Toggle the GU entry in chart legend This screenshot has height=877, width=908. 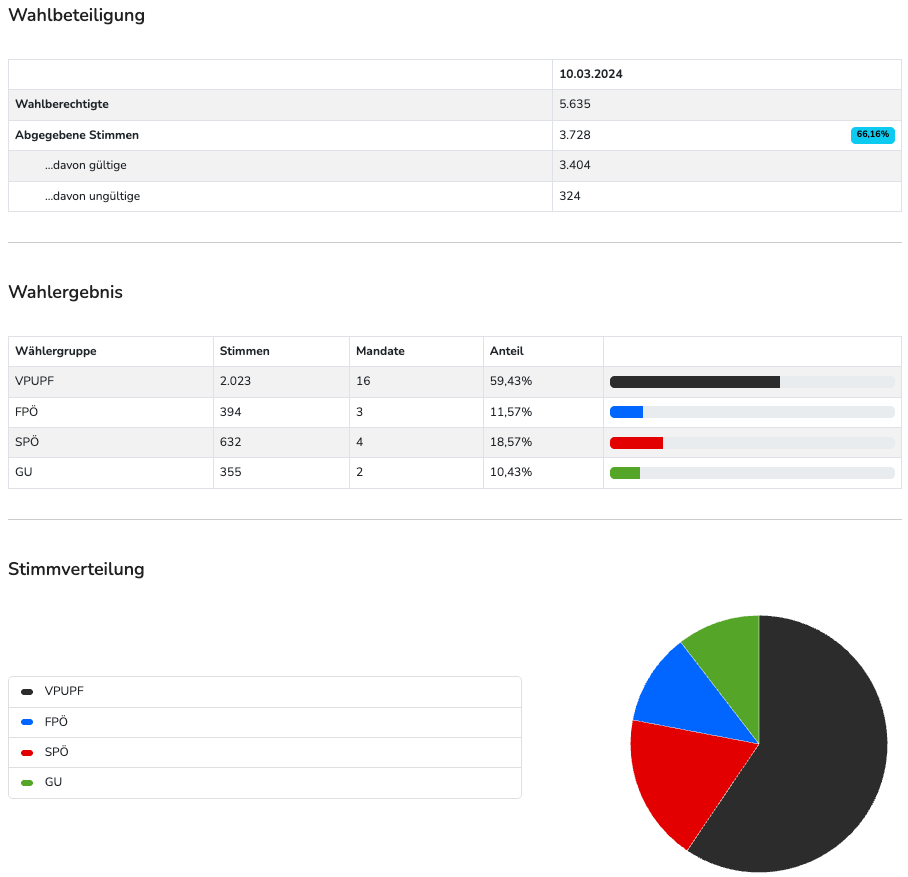click(53, 782)
